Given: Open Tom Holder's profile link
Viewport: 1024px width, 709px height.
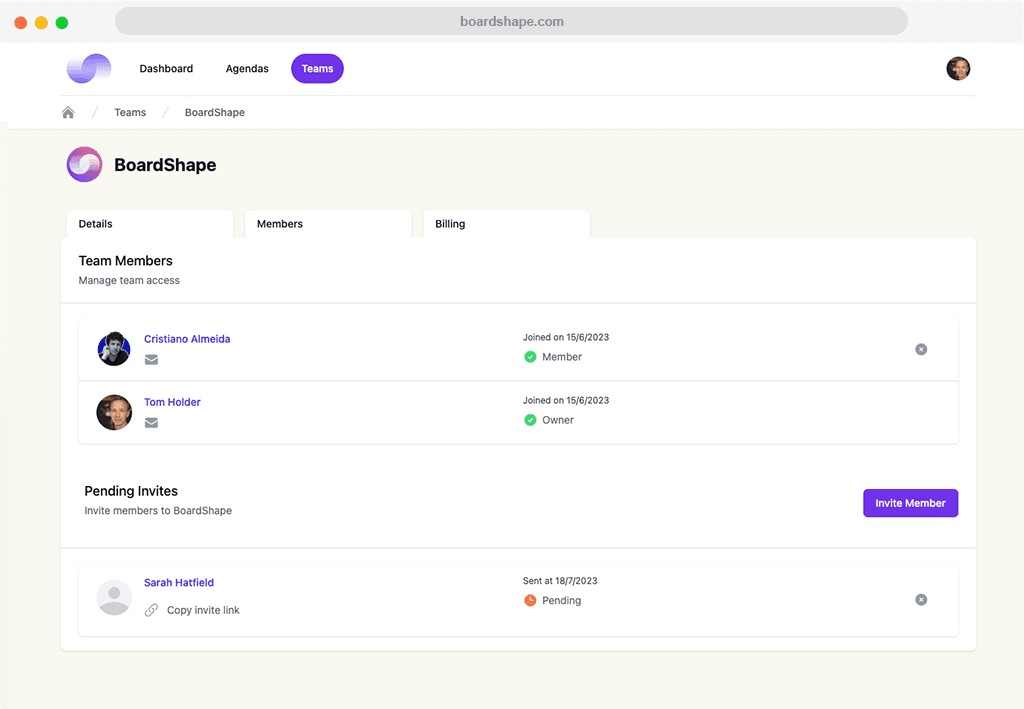Looking at the screenshot, I should click(172, 402).
